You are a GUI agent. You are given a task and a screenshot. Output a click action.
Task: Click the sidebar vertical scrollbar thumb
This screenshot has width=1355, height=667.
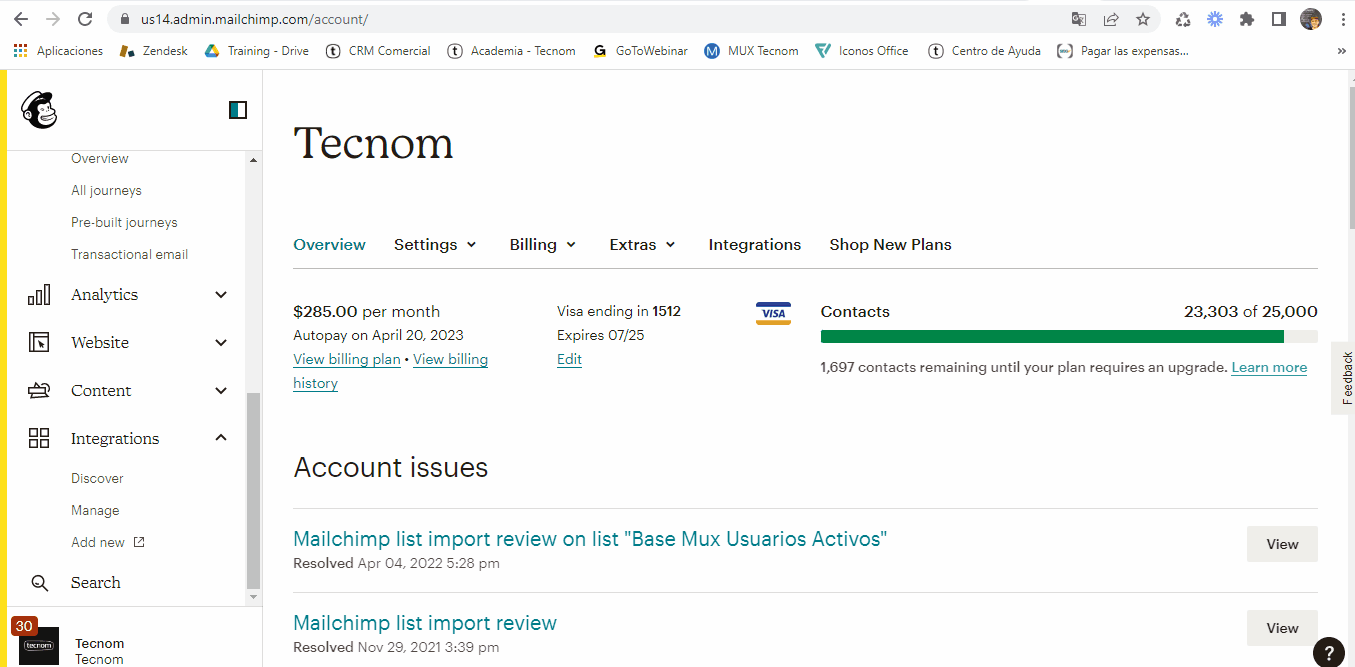253,490
